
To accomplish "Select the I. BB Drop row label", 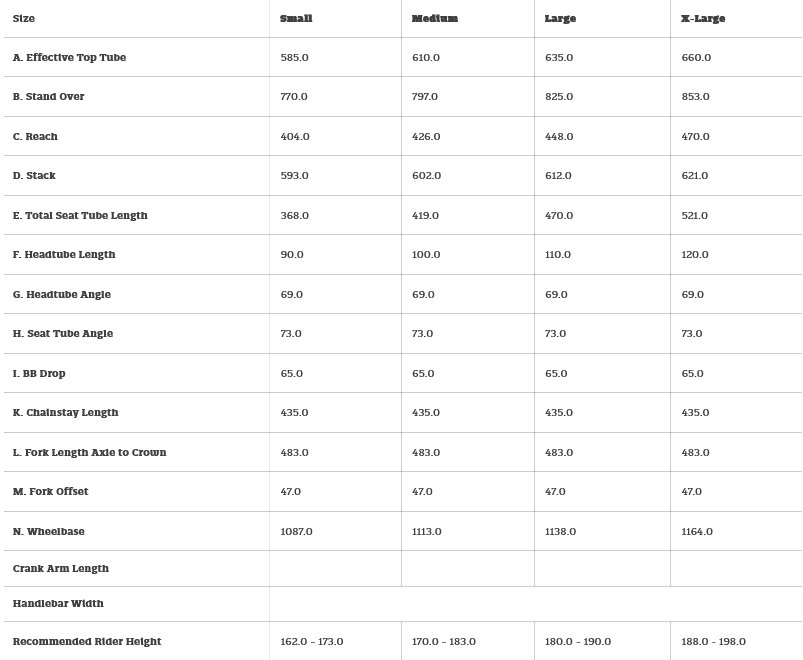I will (x=39, y=374).
